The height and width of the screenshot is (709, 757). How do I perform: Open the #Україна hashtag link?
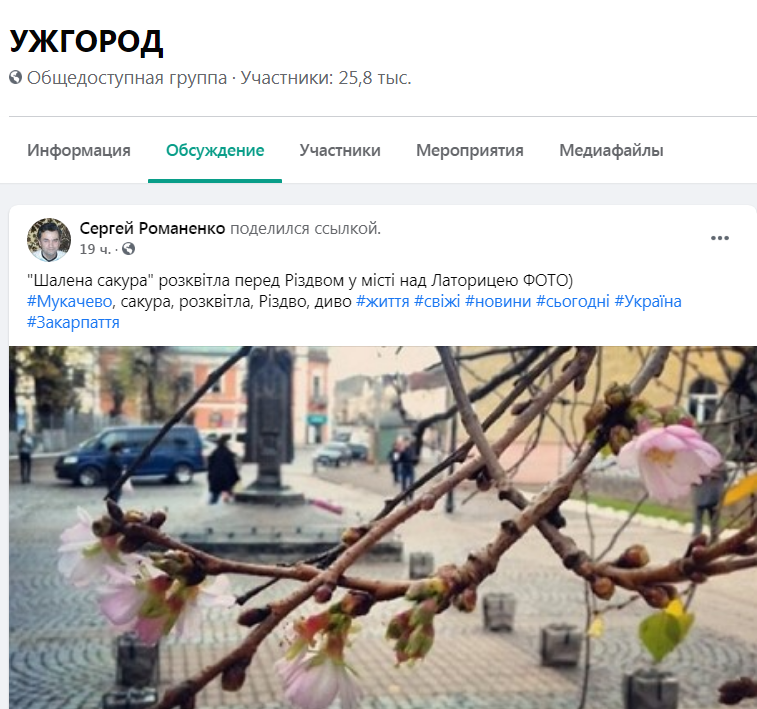click(x=647, y=301)
